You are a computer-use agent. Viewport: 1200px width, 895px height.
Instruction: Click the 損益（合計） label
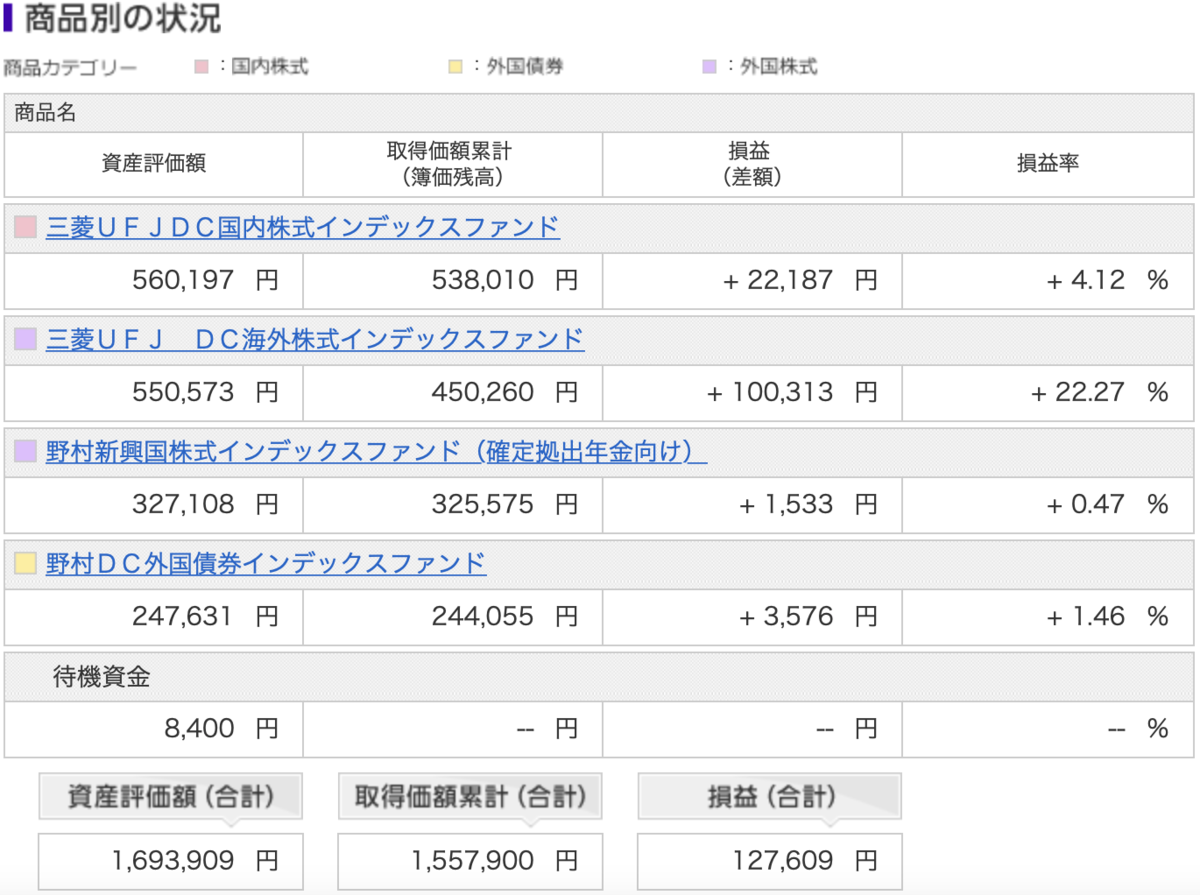(769, 797)
